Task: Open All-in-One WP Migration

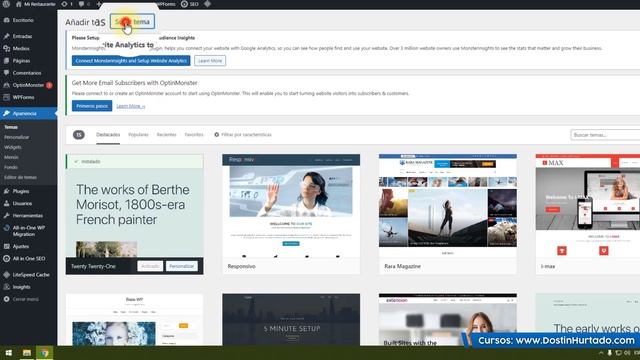Action: [x=29, y=231]
